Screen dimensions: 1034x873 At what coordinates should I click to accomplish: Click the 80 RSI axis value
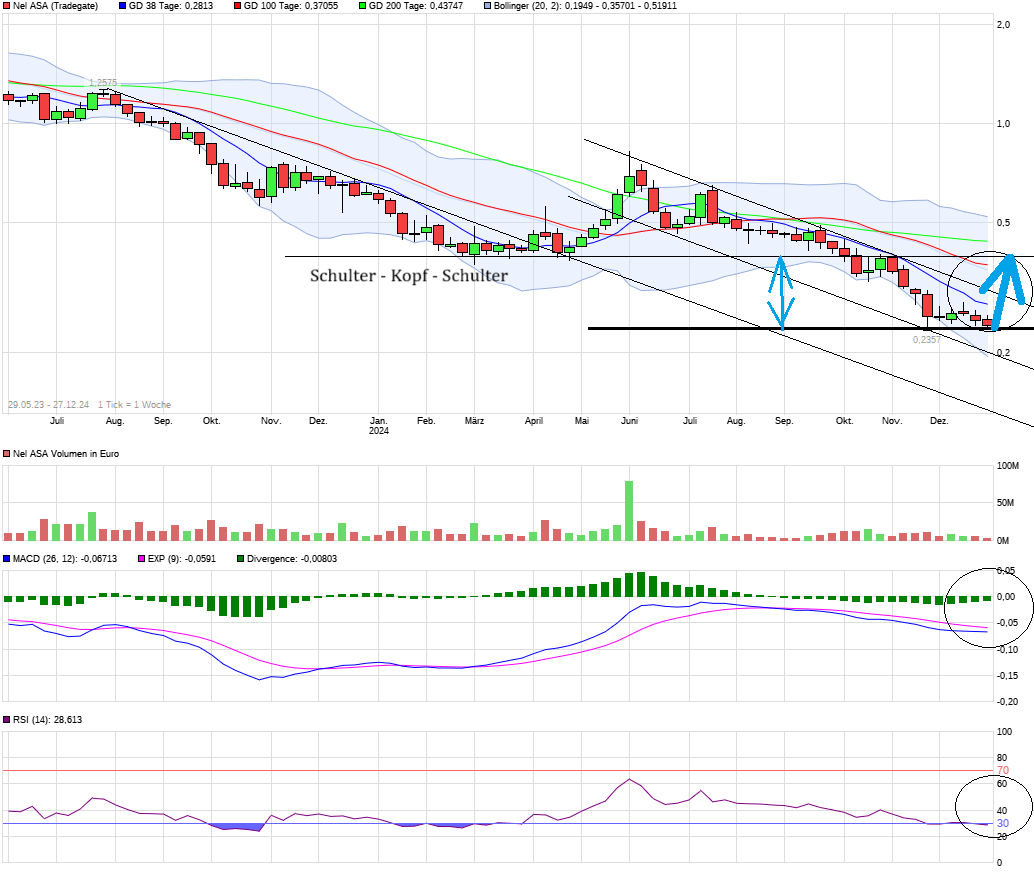tap(1002, 758)
